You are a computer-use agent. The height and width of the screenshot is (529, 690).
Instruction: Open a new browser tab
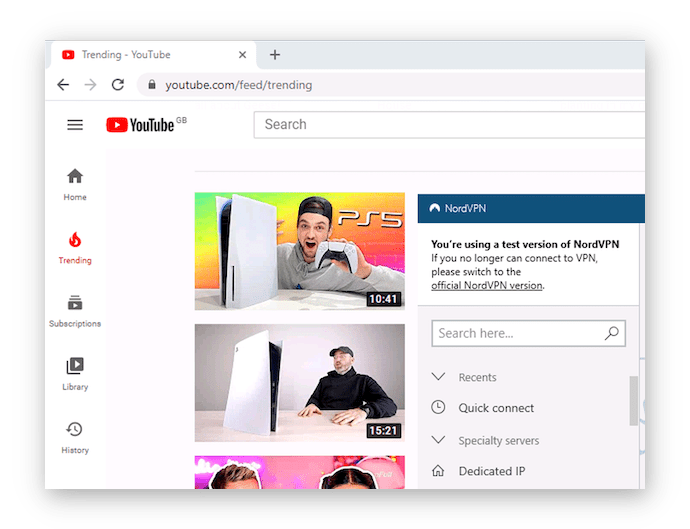[x=275, y=55]
